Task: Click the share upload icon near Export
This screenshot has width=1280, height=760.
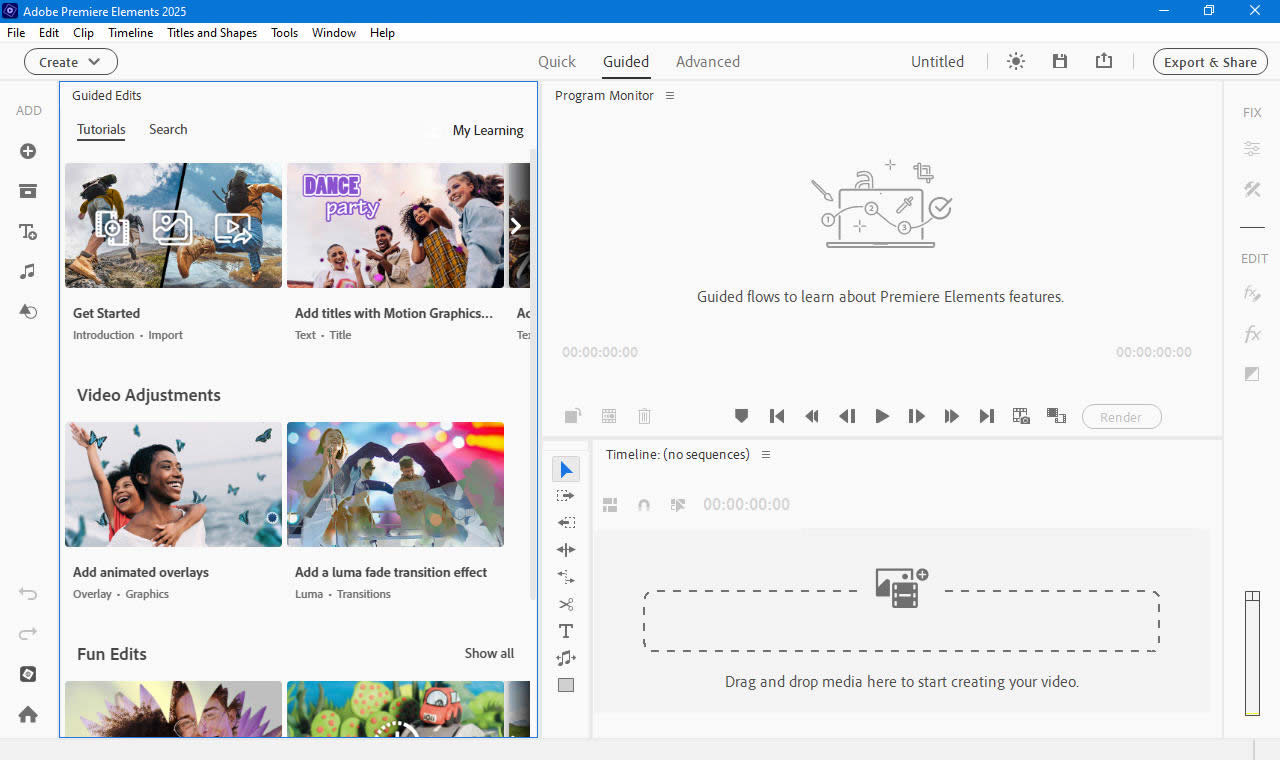Action: tap(1104, 61)
